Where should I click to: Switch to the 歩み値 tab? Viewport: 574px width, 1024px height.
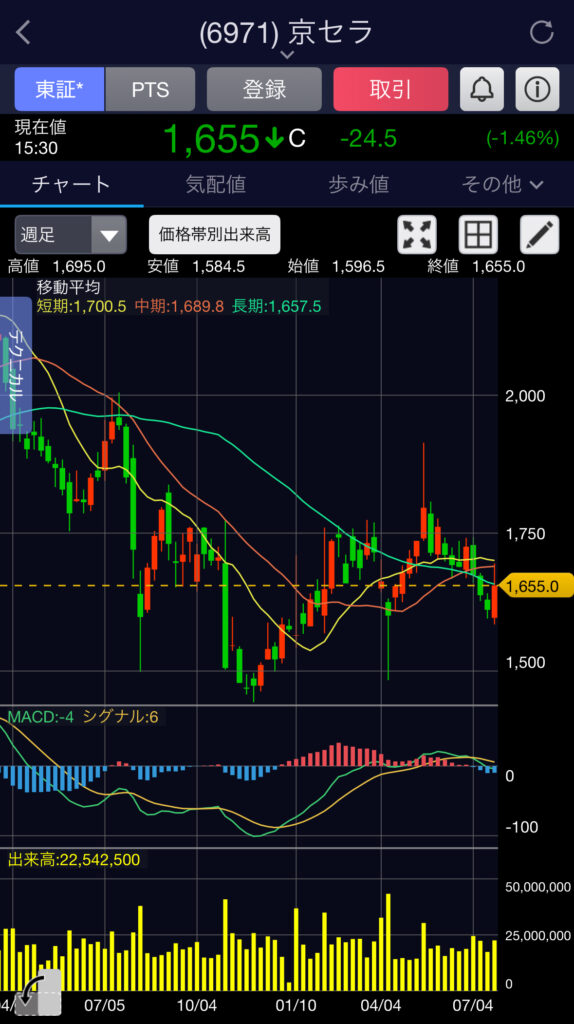pyautogui.click(x=359, y=184)
